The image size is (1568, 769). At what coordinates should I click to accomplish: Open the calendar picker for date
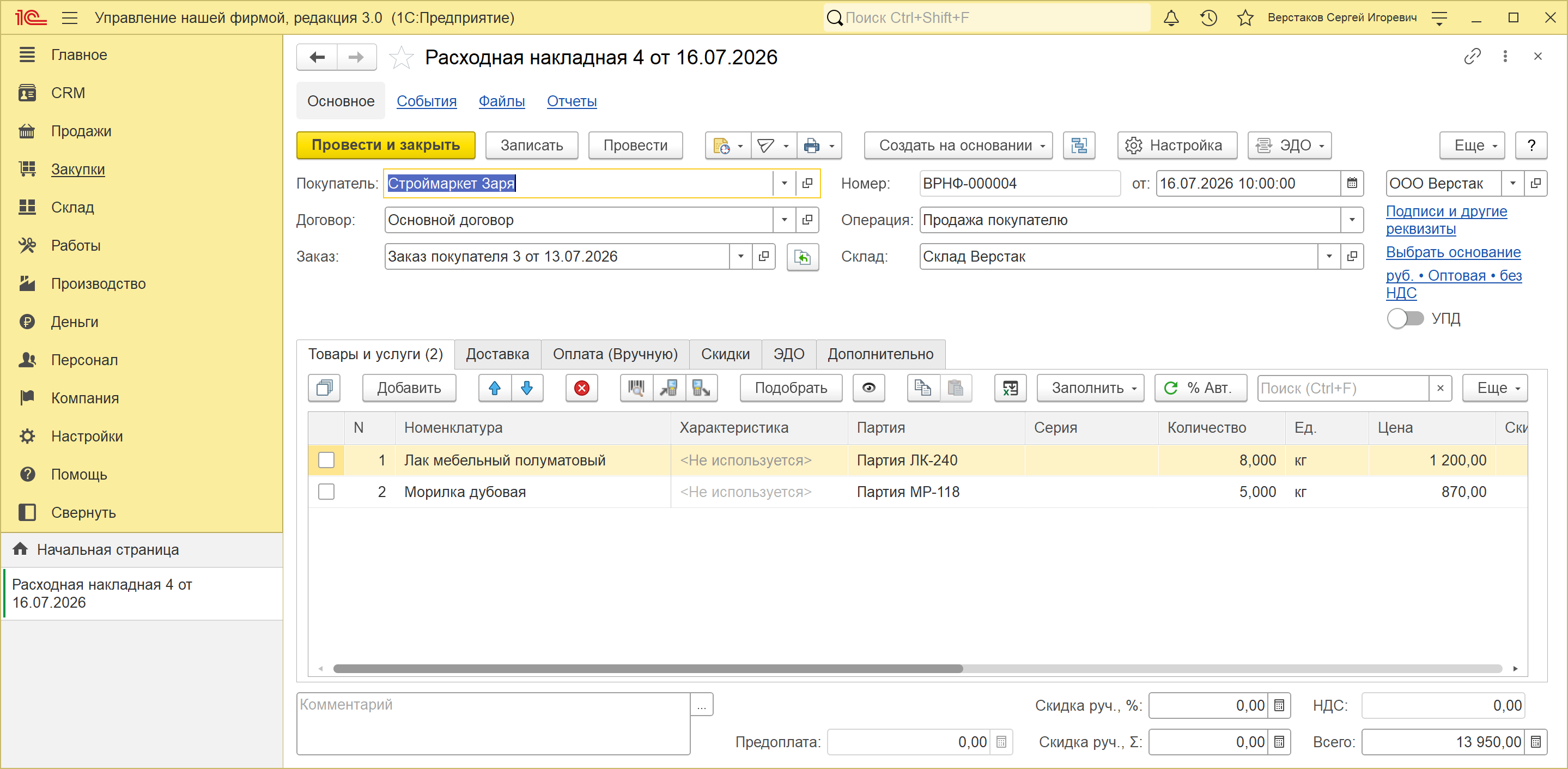point(1352,183)
